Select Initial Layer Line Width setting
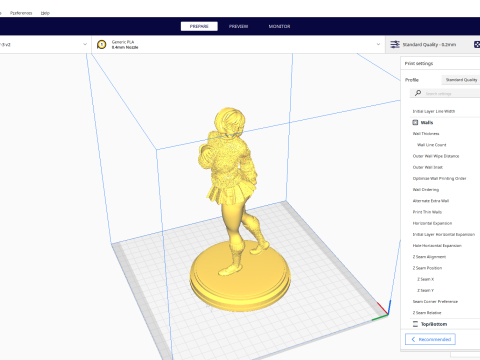The height and width of the screenshot is (360, 480). [x=434, y=111]
